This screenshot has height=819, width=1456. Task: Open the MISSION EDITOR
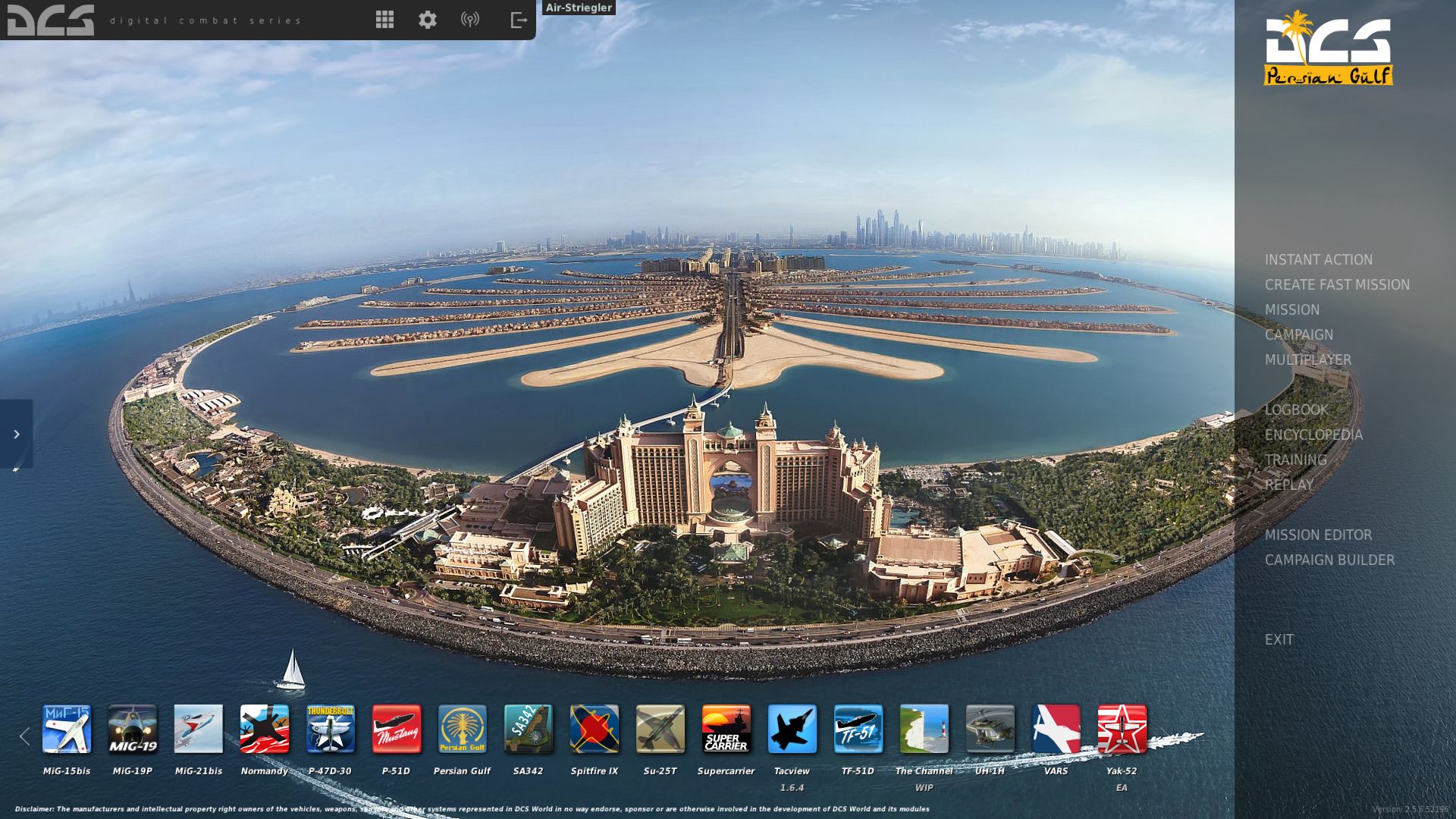[1318, 535]
